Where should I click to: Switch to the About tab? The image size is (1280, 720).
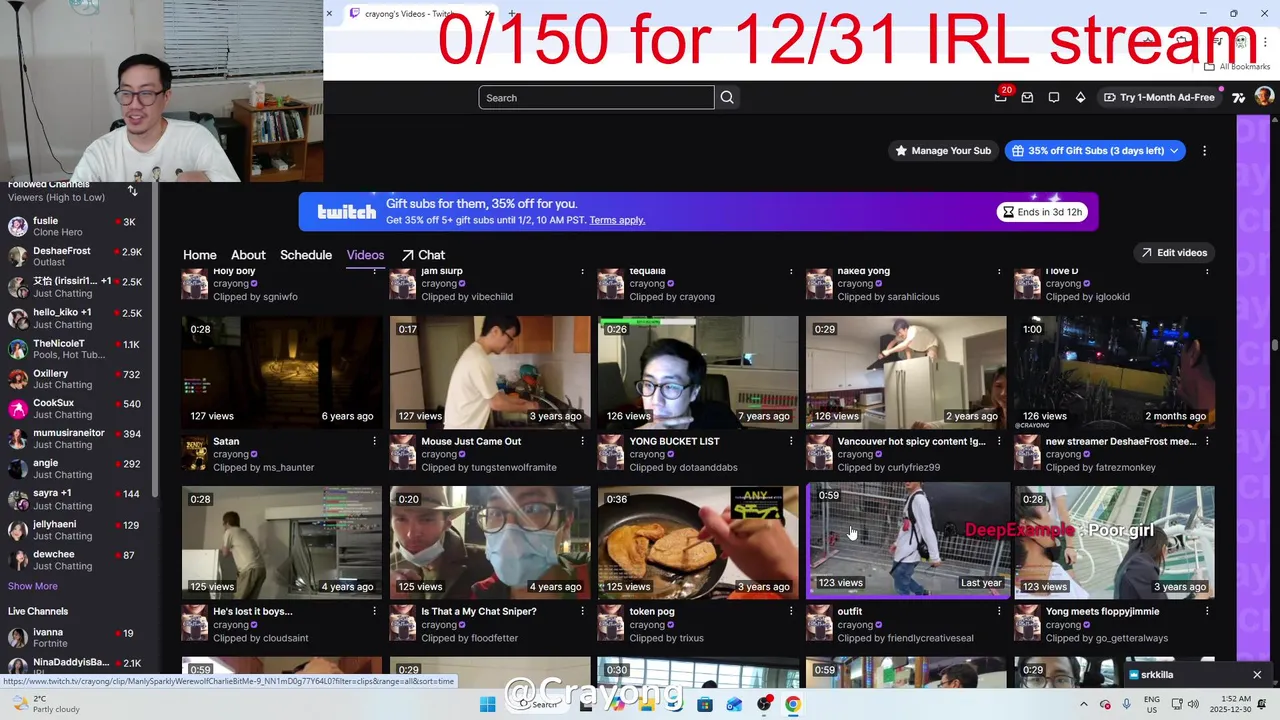[x=248, y=255]
